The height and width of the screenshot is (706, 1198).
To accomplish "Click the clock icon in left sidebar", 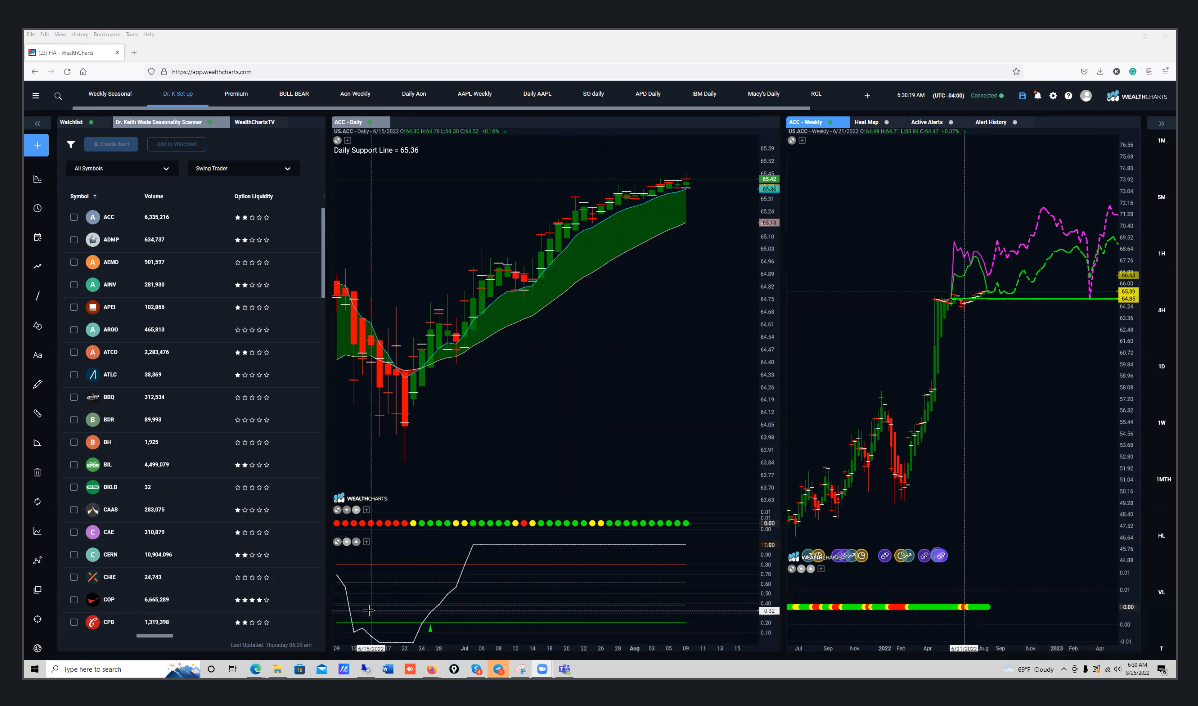I will tap(37, 208).
